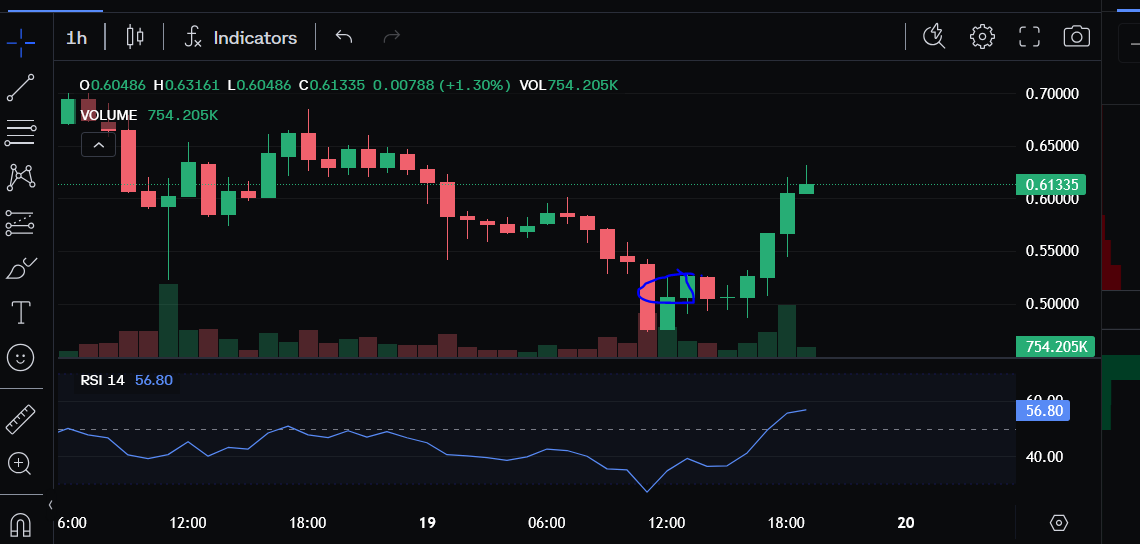
Task: Select the VOLUME indicator legend
Action: click(108, 116)
